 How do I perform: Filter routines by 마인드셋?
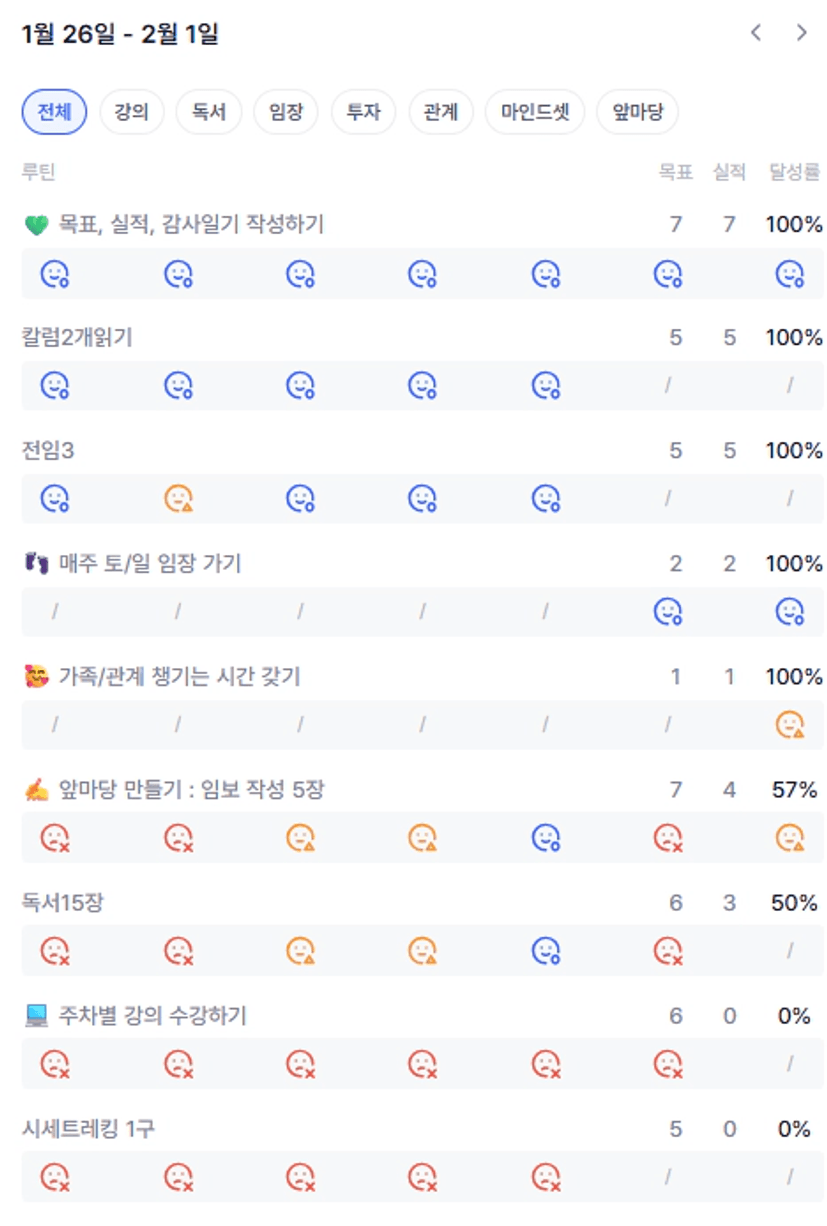point(535,112)
